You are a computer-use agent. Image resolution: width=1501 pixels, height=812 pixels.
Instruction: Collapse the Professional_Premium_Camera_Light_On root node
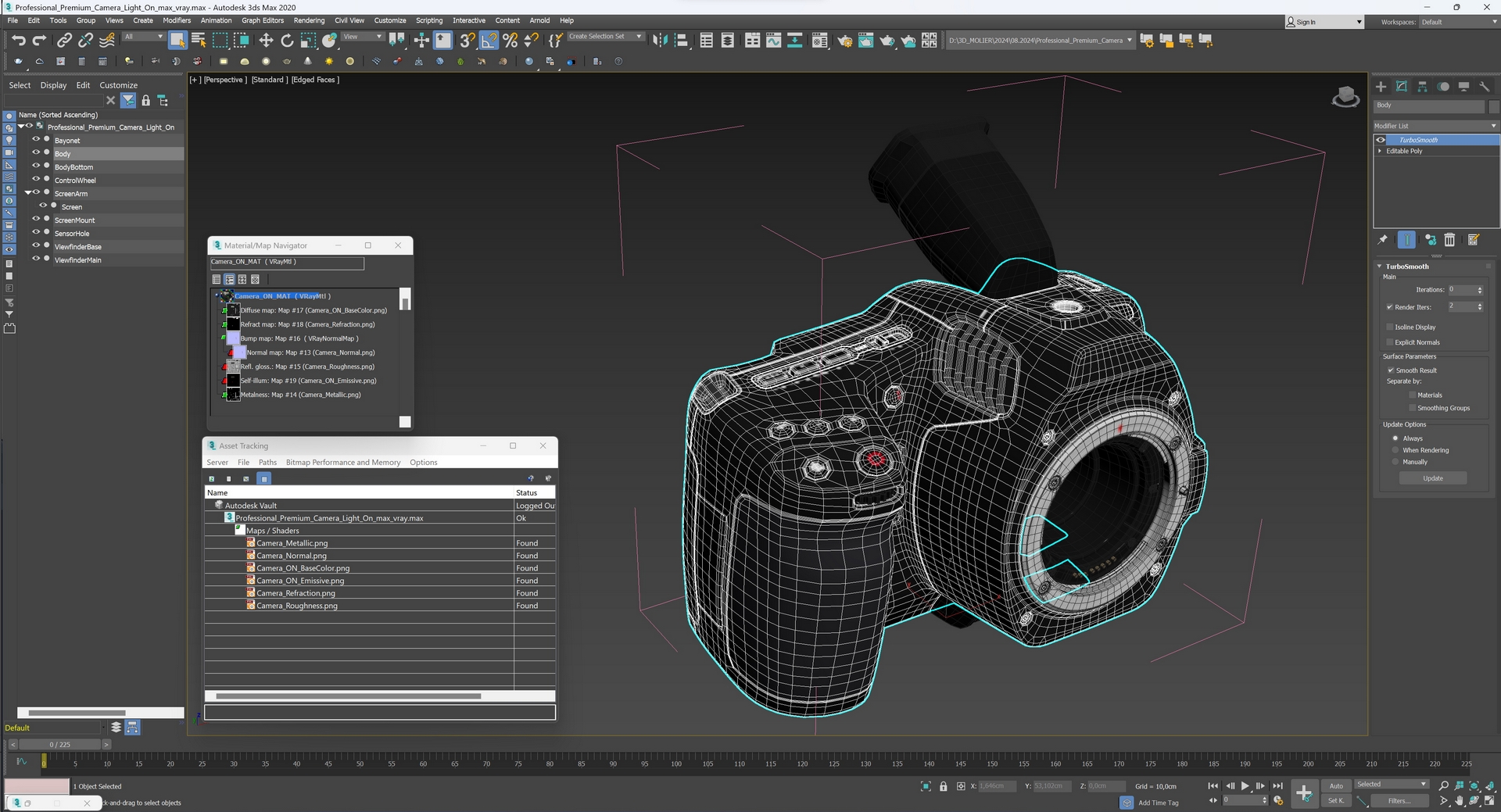21,126
